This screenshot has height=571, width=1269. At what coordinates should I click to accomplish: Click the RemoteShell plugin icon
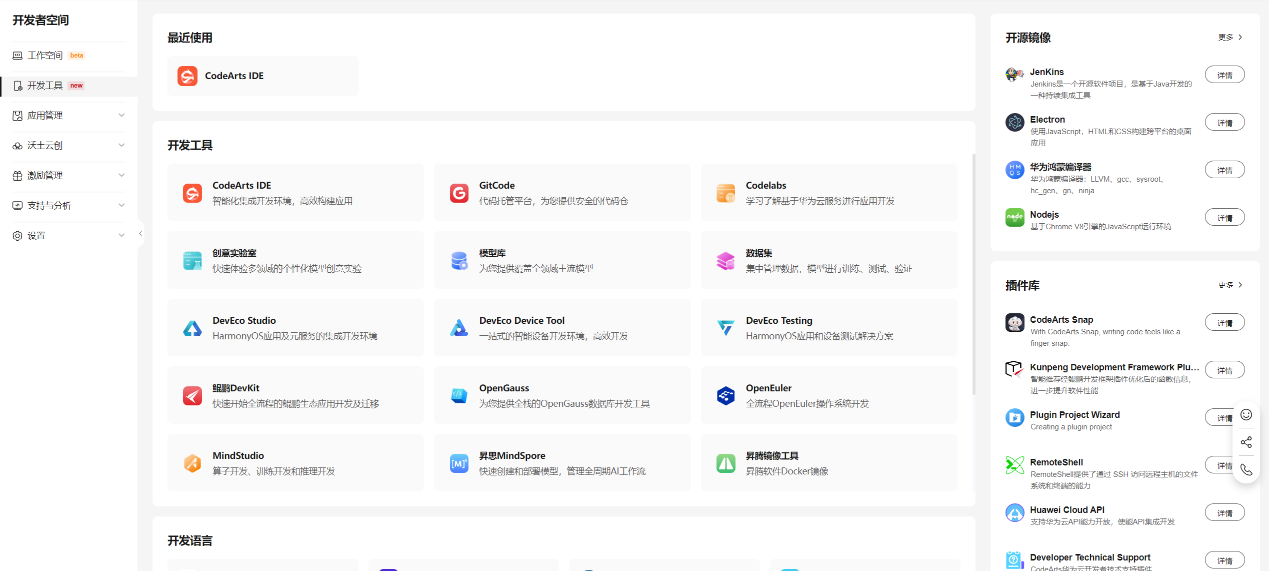pos(1014,464)
